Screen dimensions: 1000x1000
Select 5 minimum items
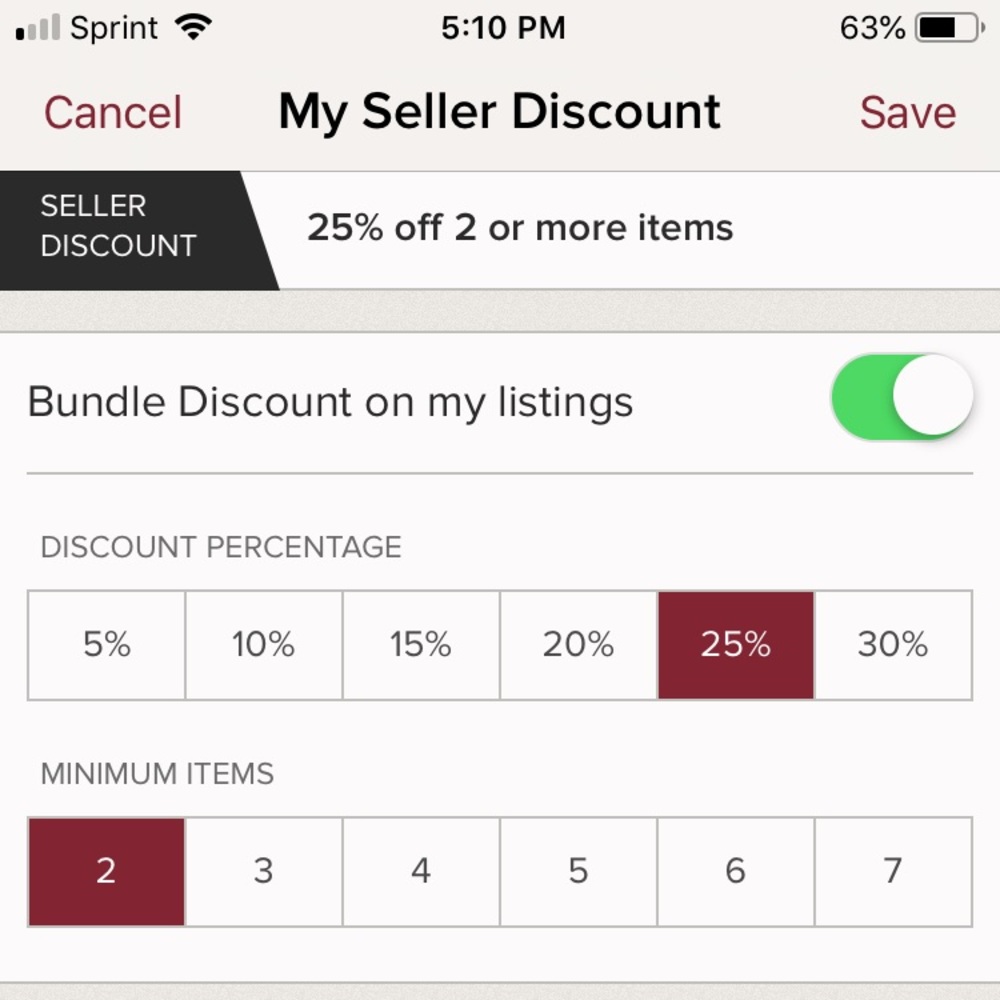tap(578, 871)
